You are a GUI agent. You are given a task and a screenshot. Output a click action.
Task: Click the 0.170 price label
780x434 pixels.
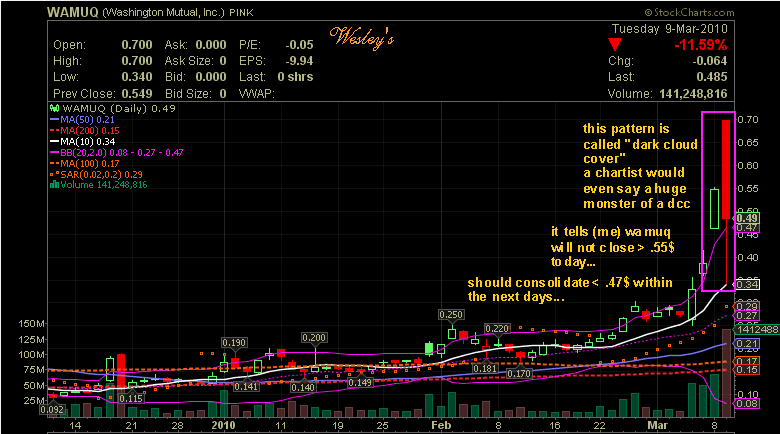pyautogui.click(x=519, y=373)
